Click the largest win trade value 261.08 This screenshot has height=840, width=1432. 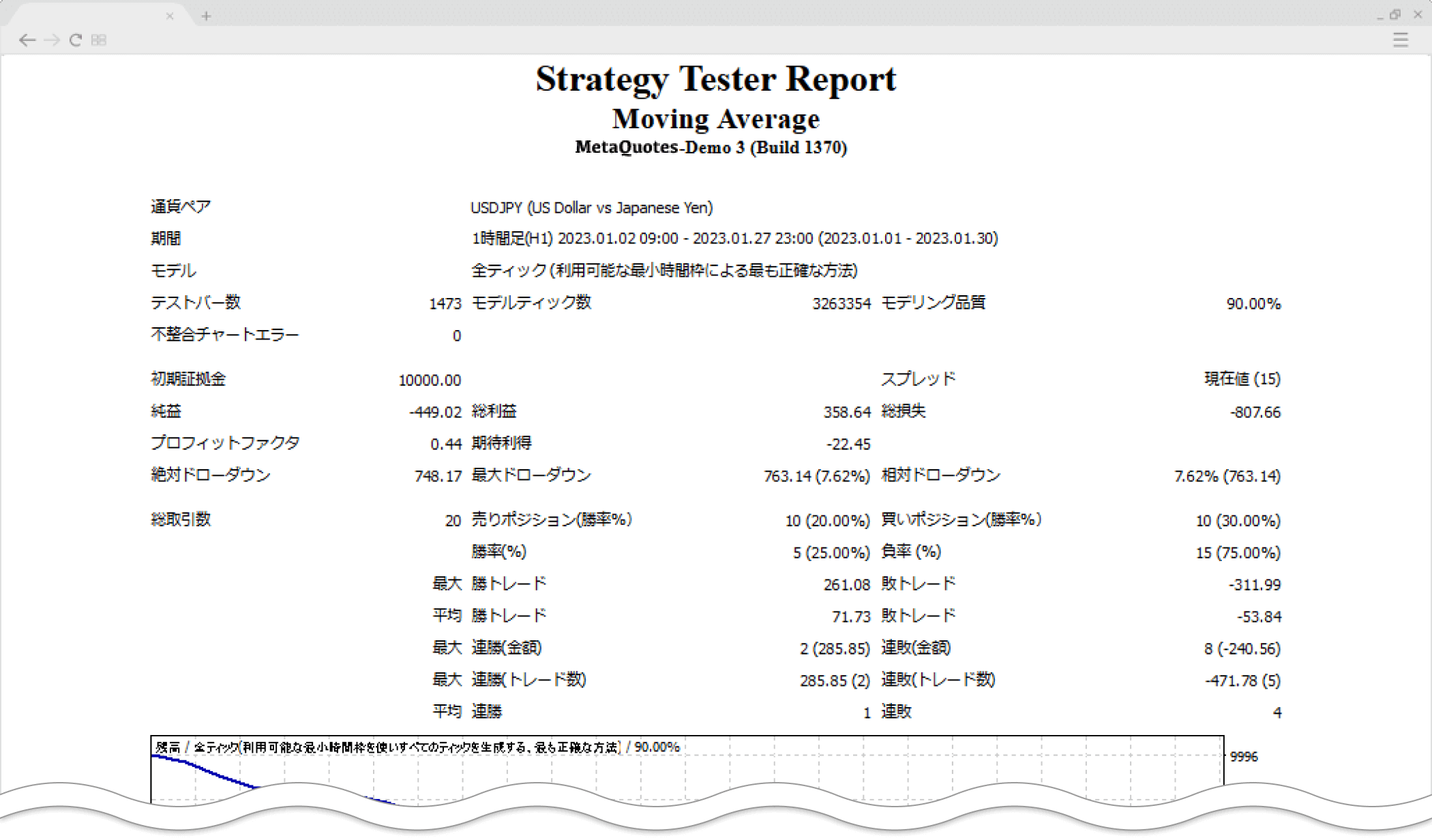pyautogui.click(x=847, y=585)
